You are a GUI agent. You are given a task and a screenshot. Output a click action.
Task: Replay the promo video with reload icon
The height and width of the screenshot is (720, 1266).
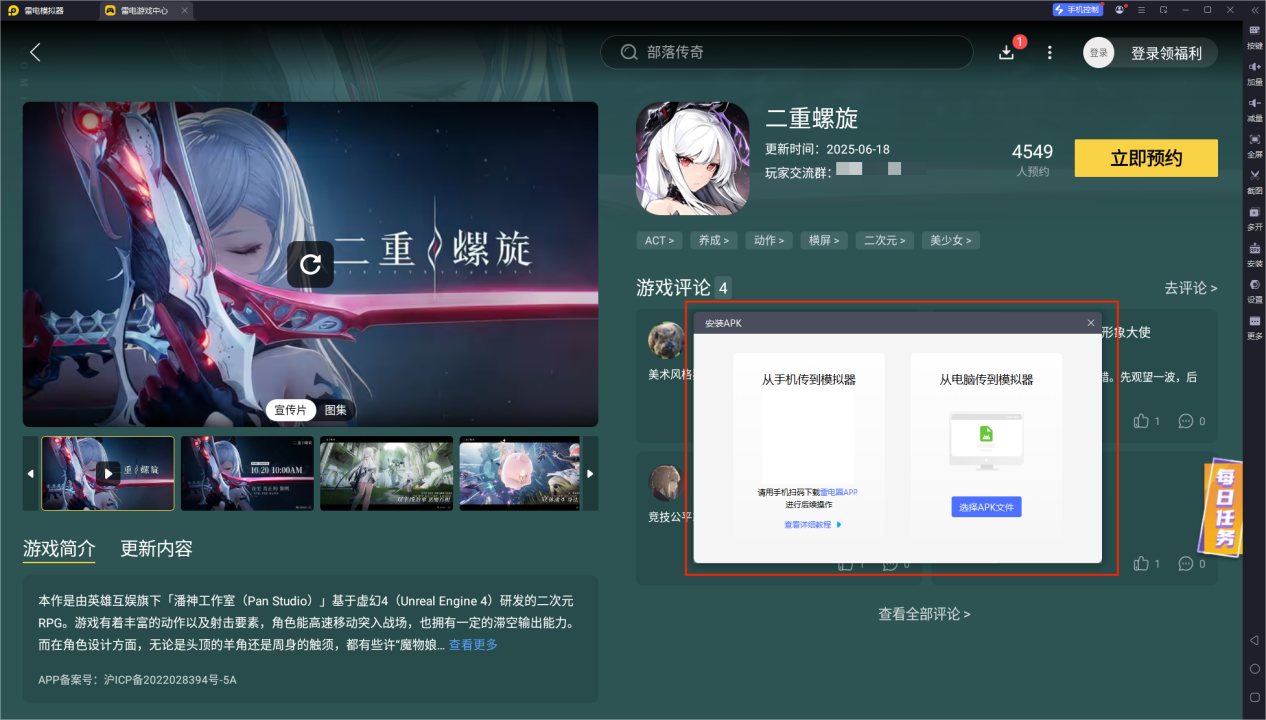pos(311,264)
